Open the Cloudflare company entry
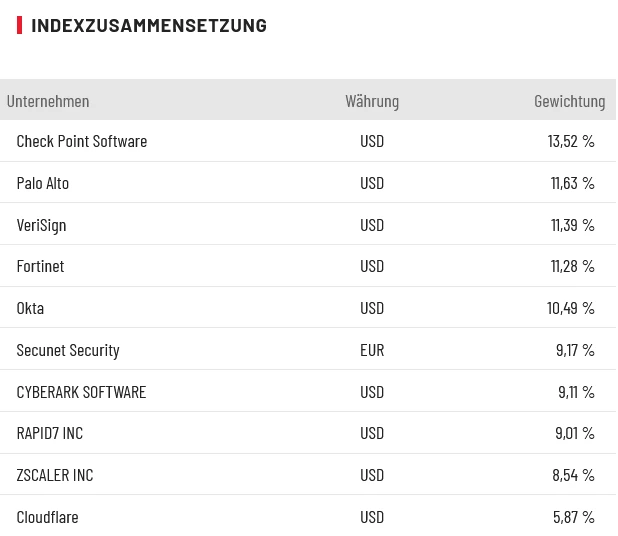Screen dimensions: 618x536 coord(47,517)
